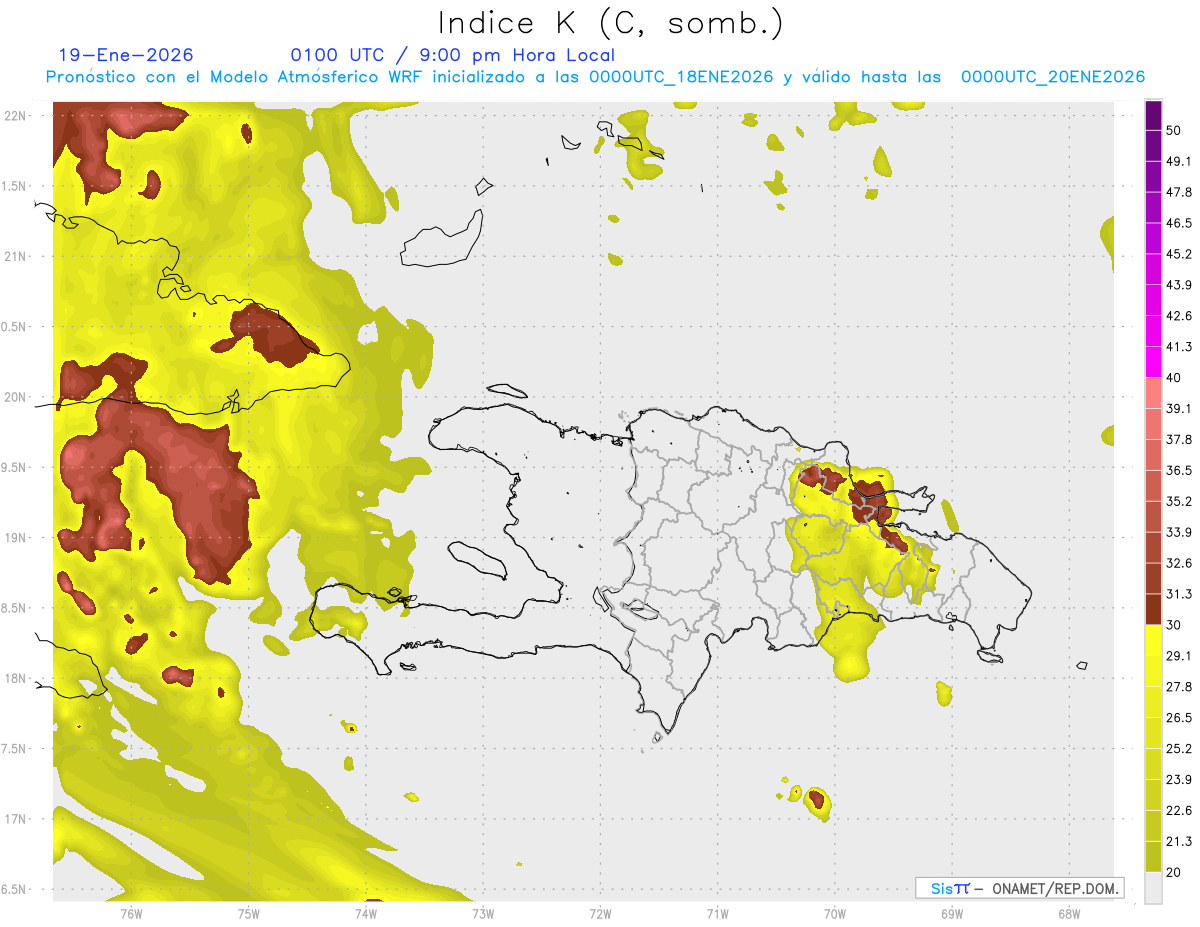
Task: Click the '41.3' colorbar value
Action: pyautogui.click(x=1179, y=347)
